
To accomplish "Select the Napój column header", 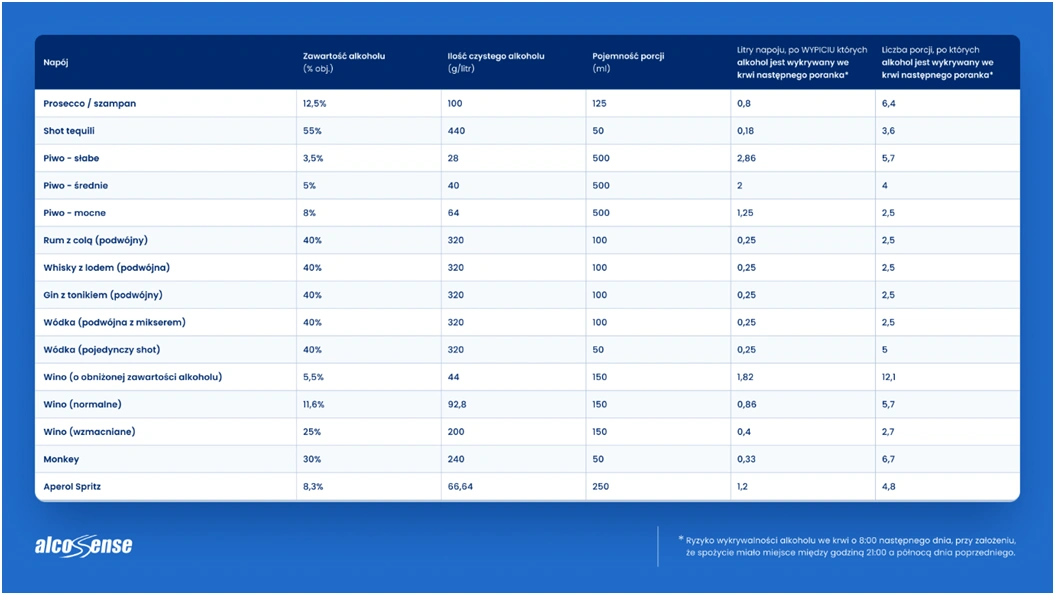I will point(56,62).
